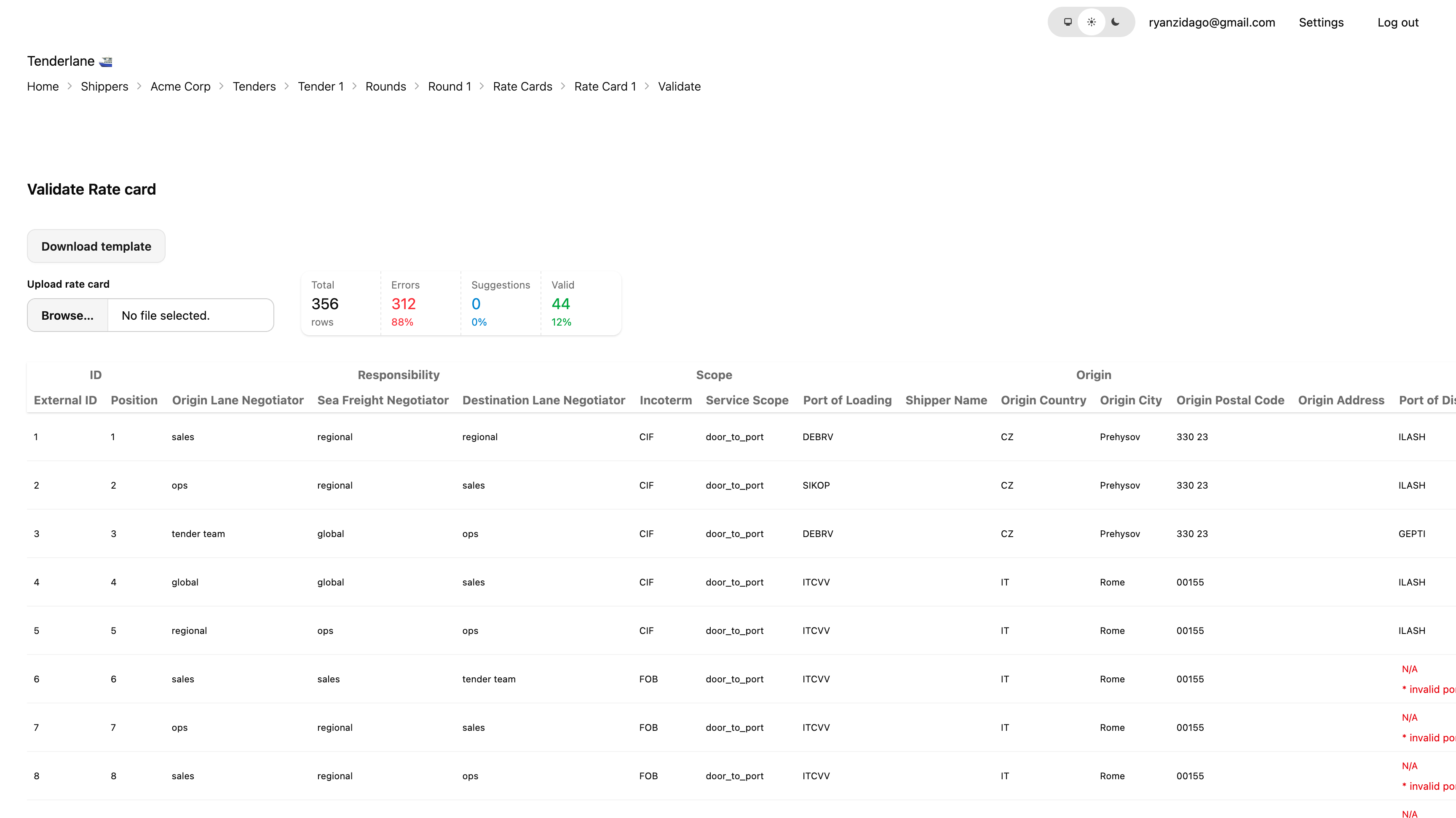The height and width of the screenshot is (818, 1456).
Task: Open Settings
Action: [1321, 22]
